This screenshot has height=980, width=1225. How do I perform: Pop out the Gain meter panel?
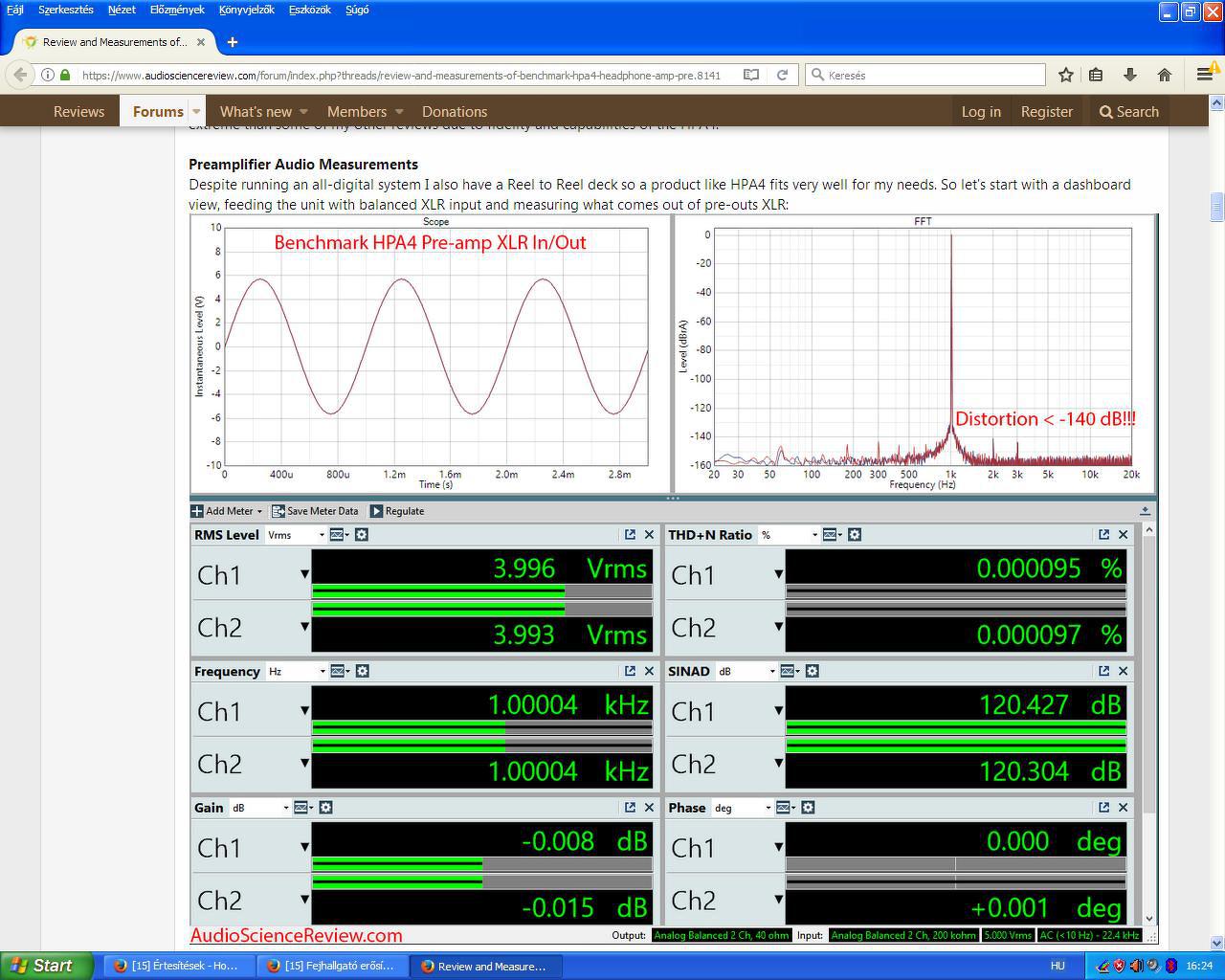pos(630,808)
